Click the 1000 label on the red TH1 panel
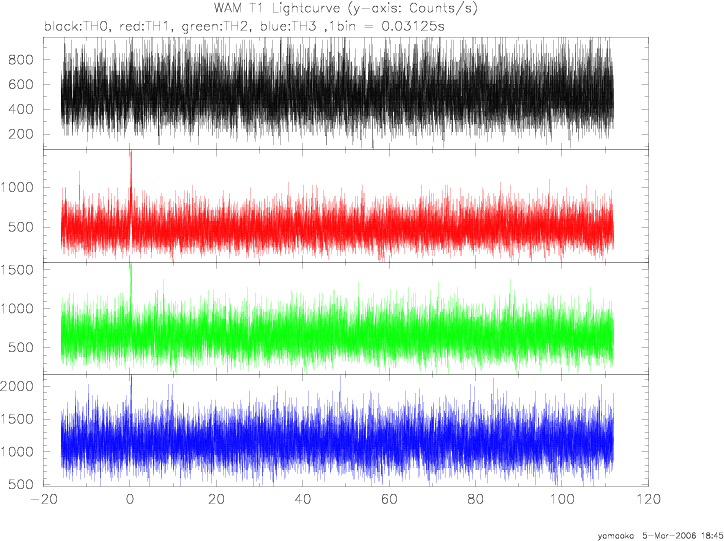 [x=17, y=187]
